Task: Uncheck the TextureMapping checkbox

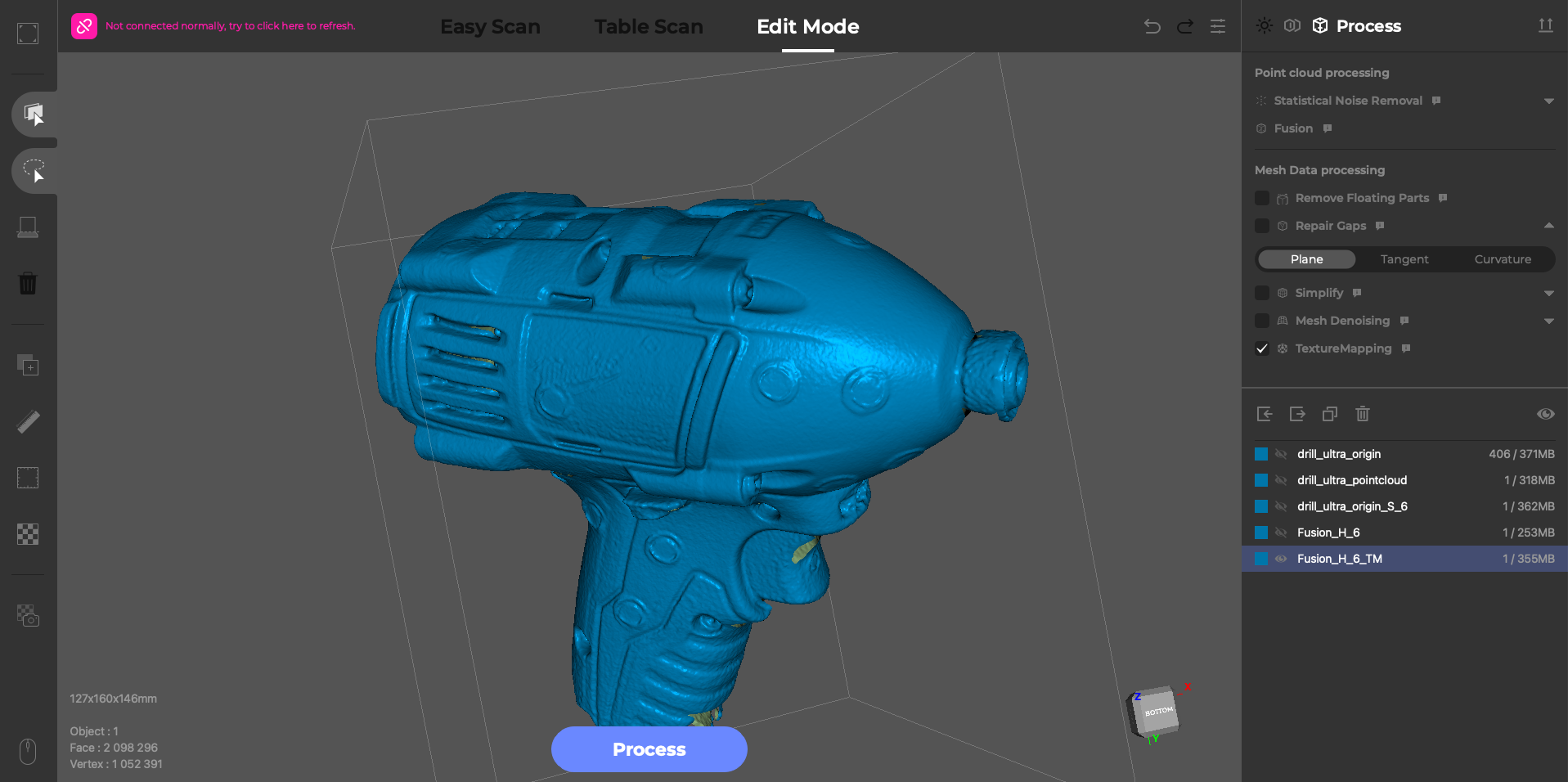Action: pos(1262,348)
